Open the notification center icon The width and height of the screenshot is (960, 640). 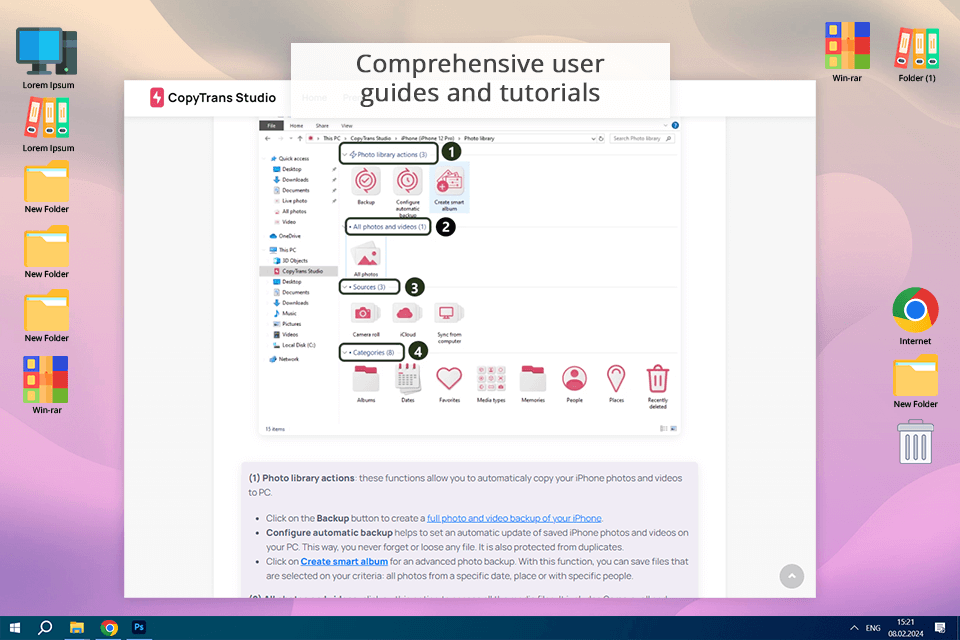tap(940, 628)
